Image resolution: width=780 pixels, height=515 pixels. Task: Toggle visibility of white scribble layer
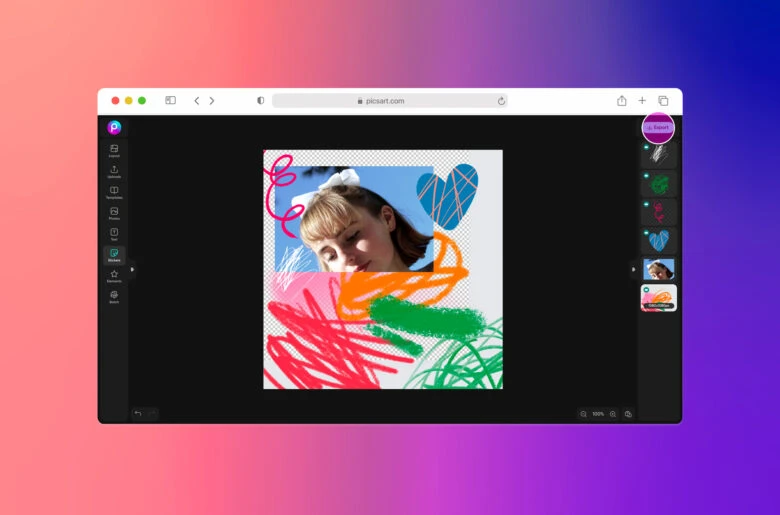646,147
